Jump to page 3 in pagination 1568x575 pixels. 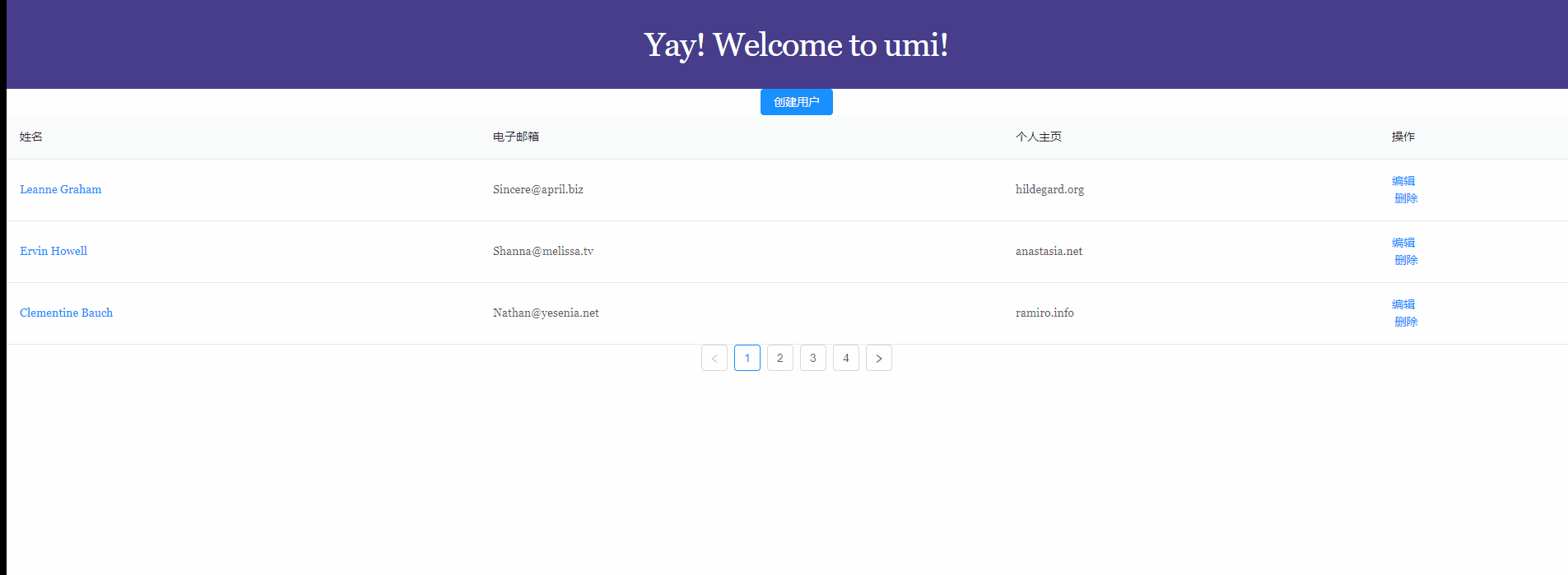point(812,358)
